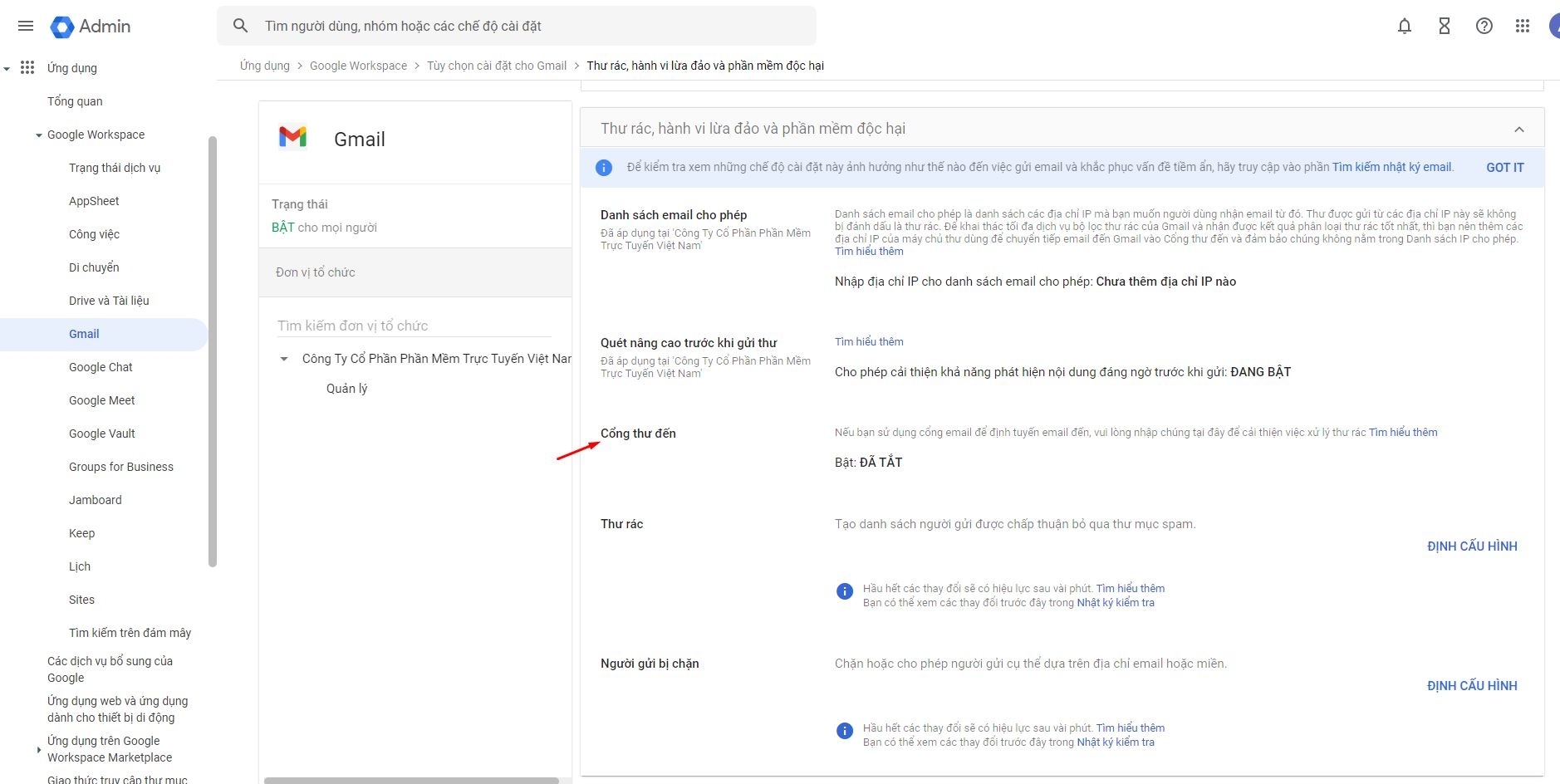
Task: Open Di chuyển sidebar item
Action: 94,267
